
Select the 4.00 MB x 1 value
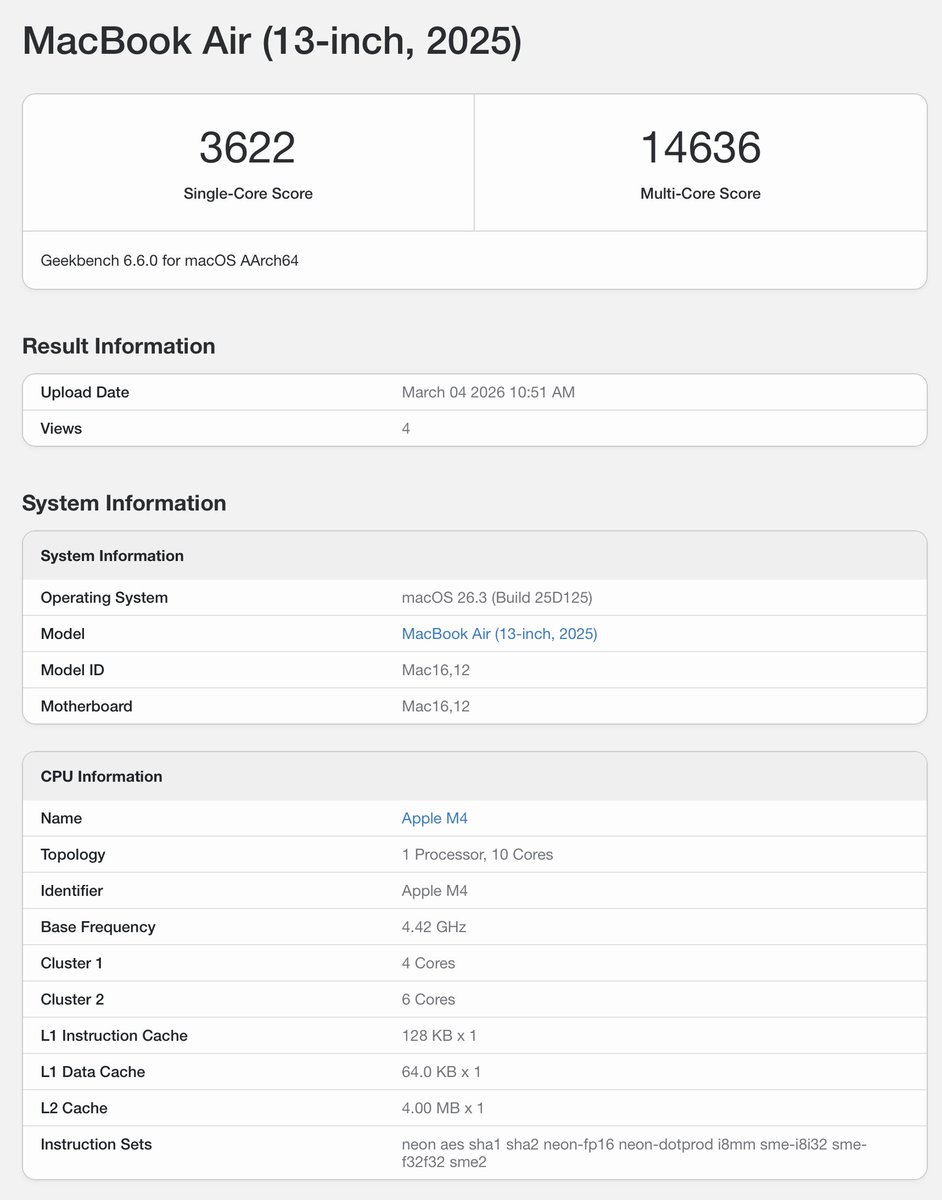(443, 1107)
